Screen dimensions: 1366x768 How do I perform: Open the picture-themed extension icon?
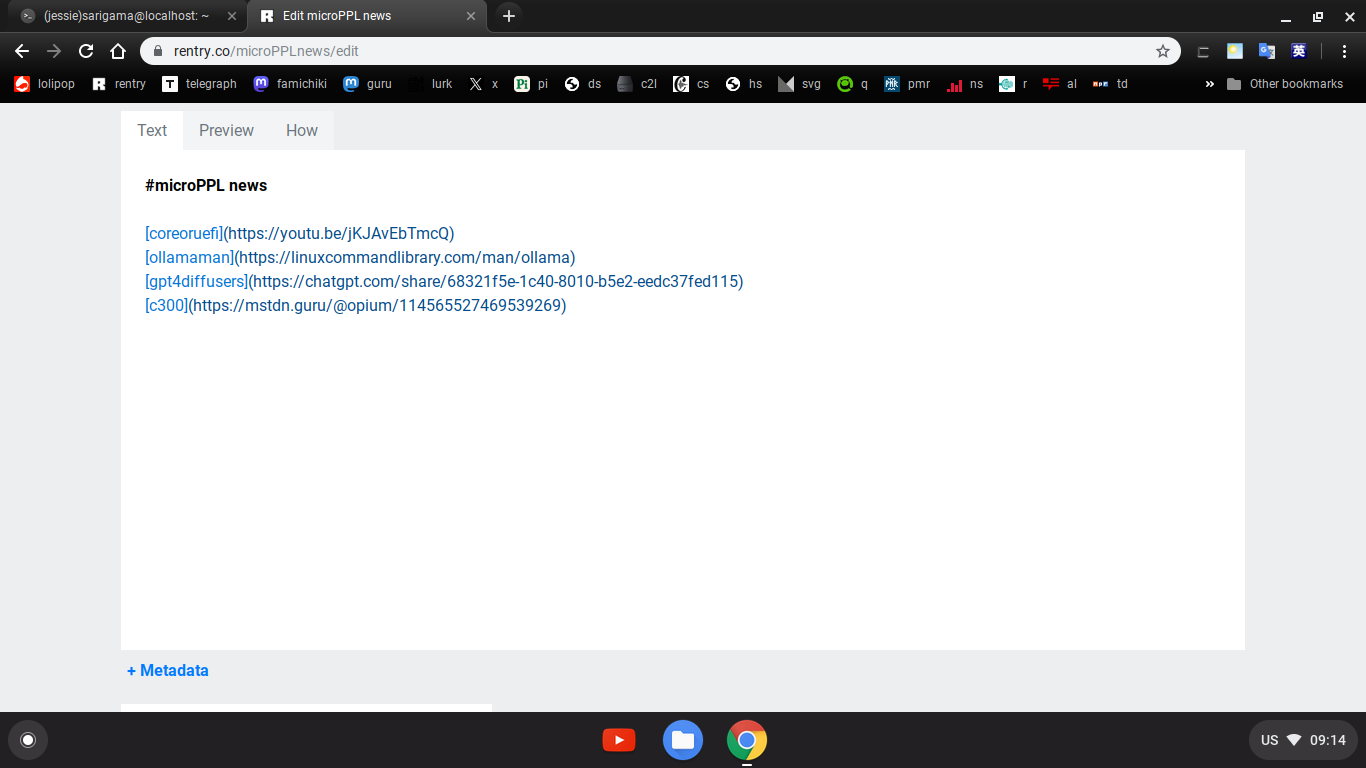(x=1235, y=51)
